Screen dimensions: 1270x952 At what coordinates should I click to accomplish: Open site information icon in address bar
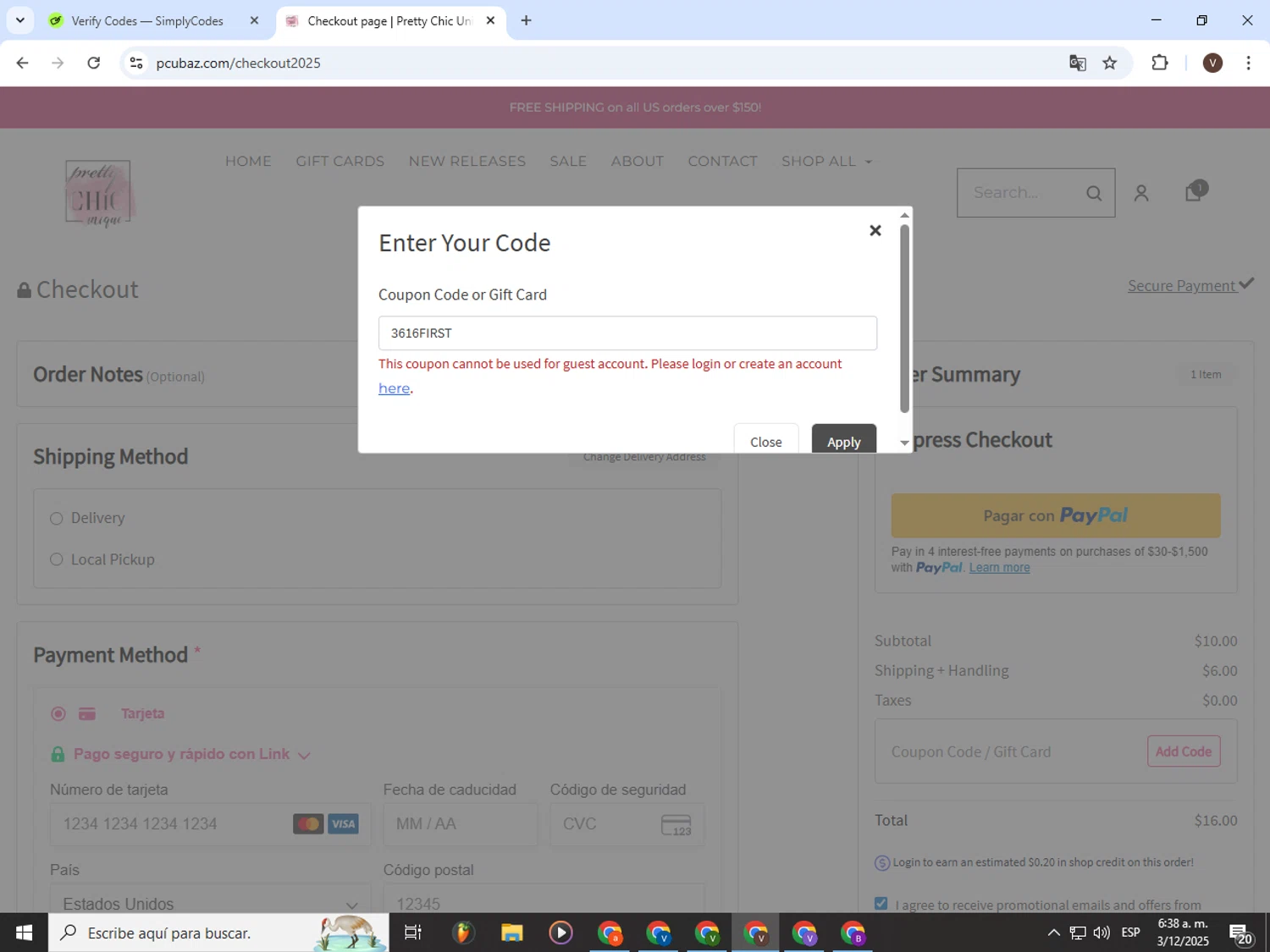tap(136, 63)
